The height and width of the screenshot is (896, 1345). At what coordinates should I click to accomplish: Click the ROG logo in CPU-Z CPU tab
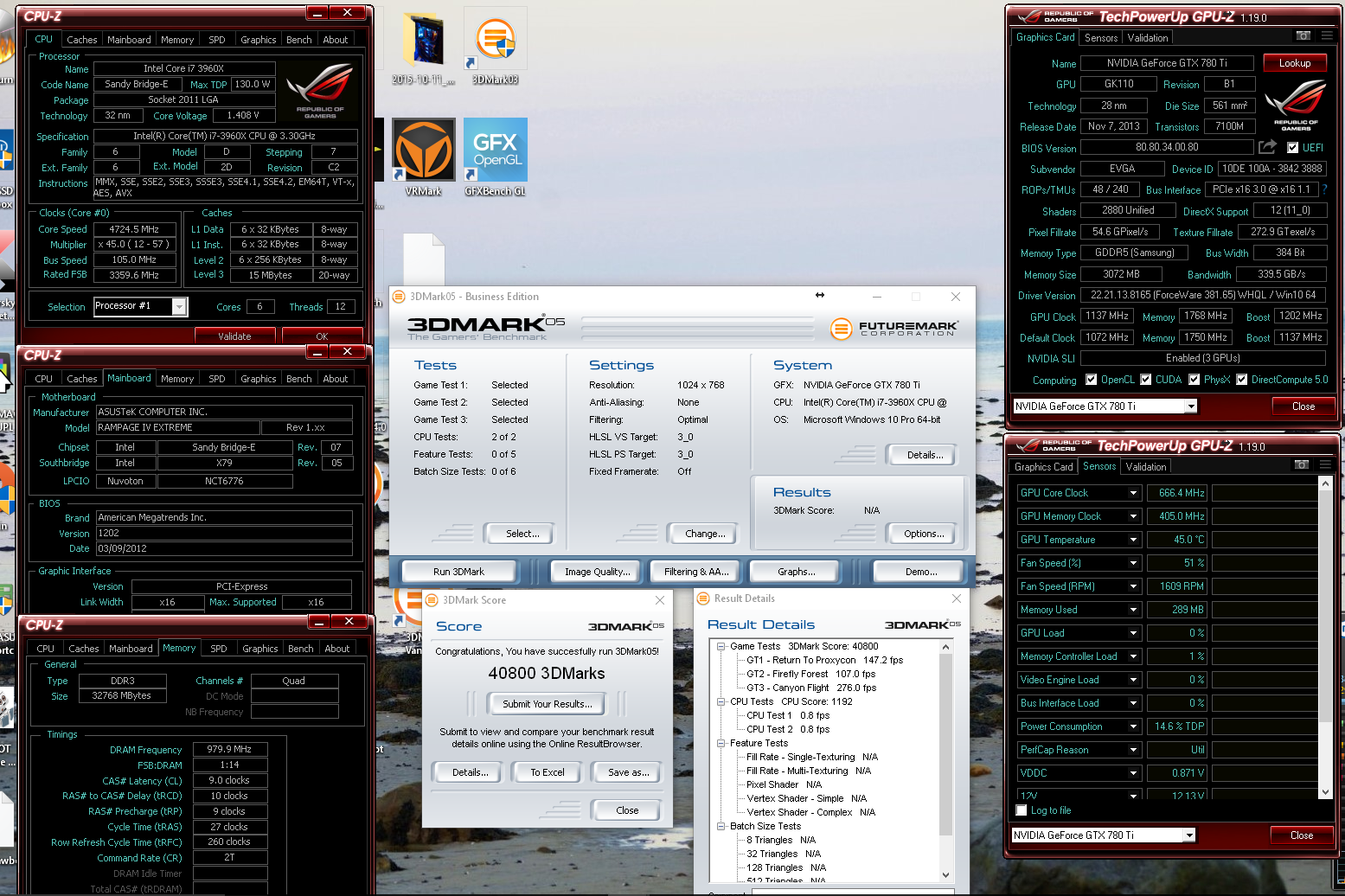tap(320, 90)
